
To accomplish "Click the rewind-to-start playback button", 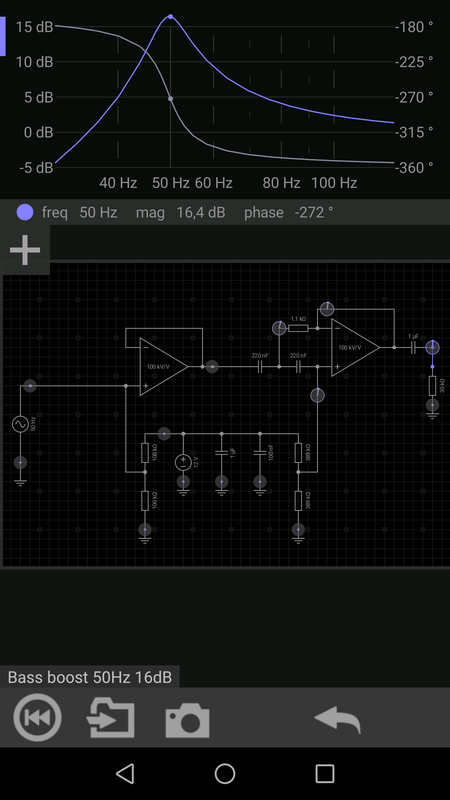I will point(37,717).
